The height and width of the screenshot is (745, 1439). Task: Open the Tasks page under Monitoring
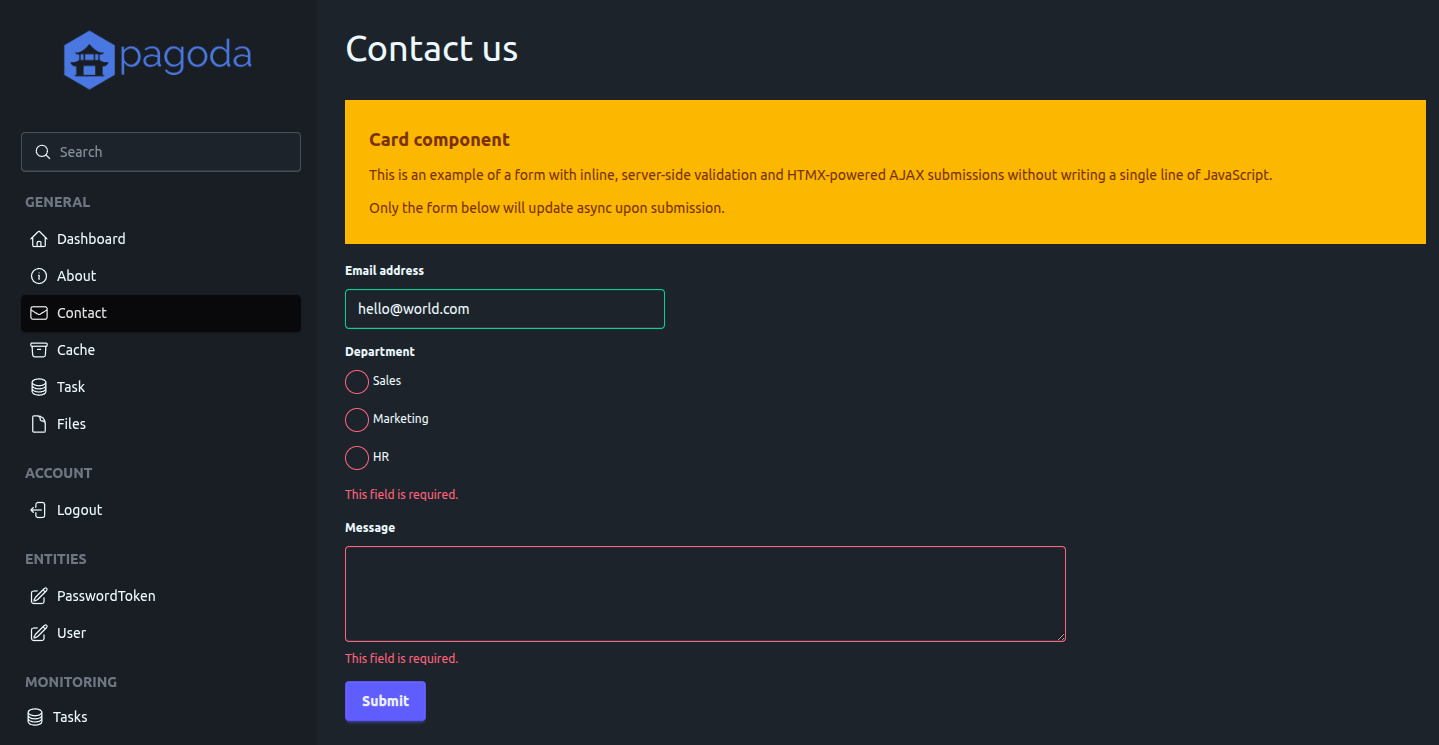tap(69, 716)
